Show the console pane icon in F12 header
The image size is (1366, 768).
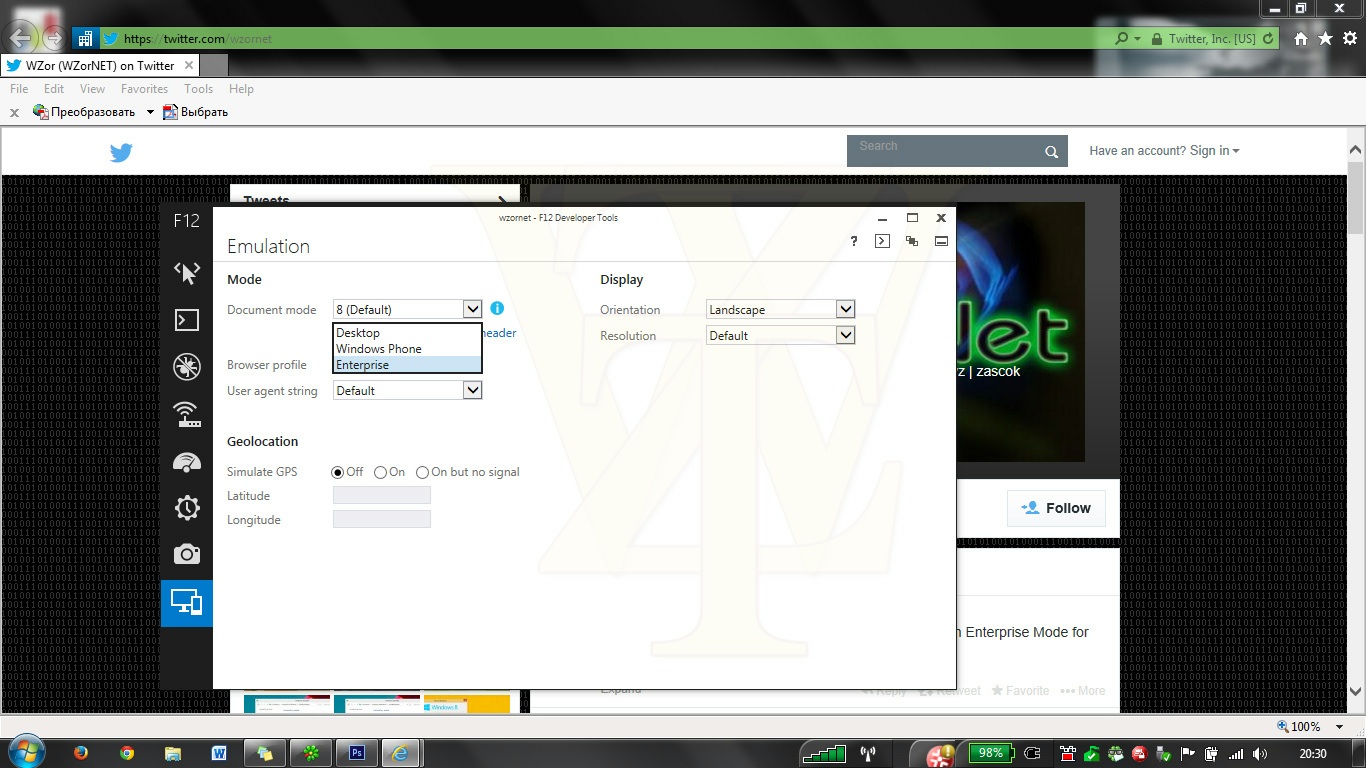coord(882,241)
